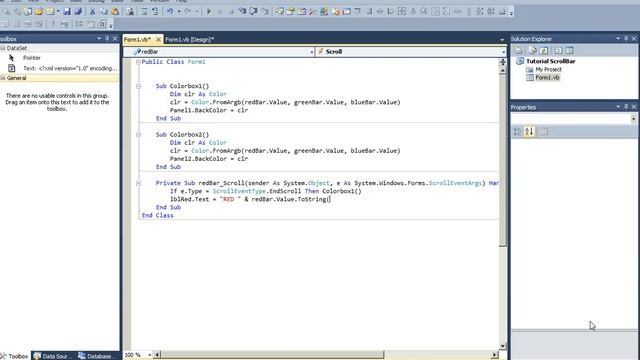Click the Cut scissors icon
Image resolution: width=640 pixels, height=360 pixels.
(x=93, y=12)
